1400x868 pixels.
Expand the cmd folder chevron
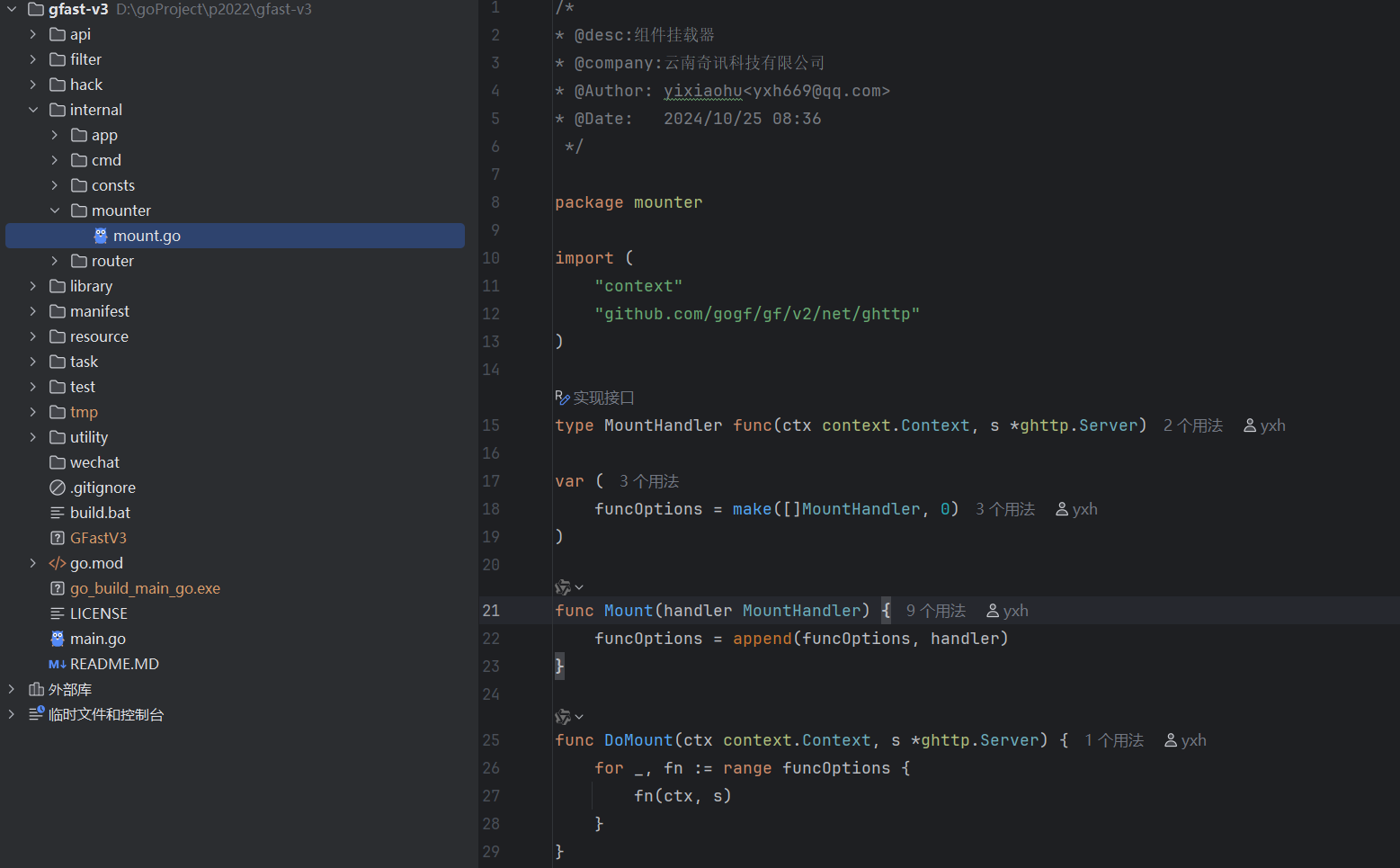click(55, 160)
